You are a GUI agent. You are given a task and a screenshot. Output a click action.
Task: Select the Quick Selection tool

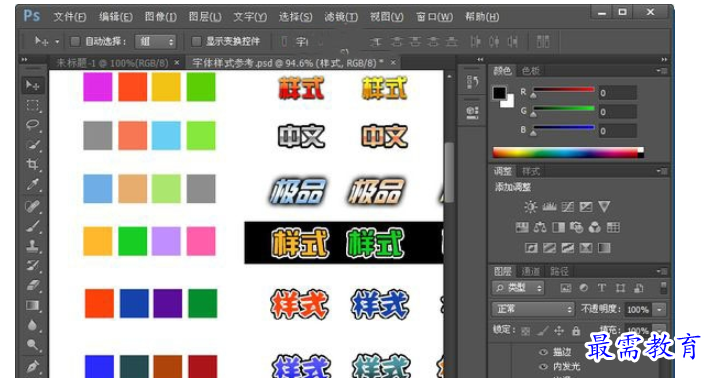tap(32, 145)
